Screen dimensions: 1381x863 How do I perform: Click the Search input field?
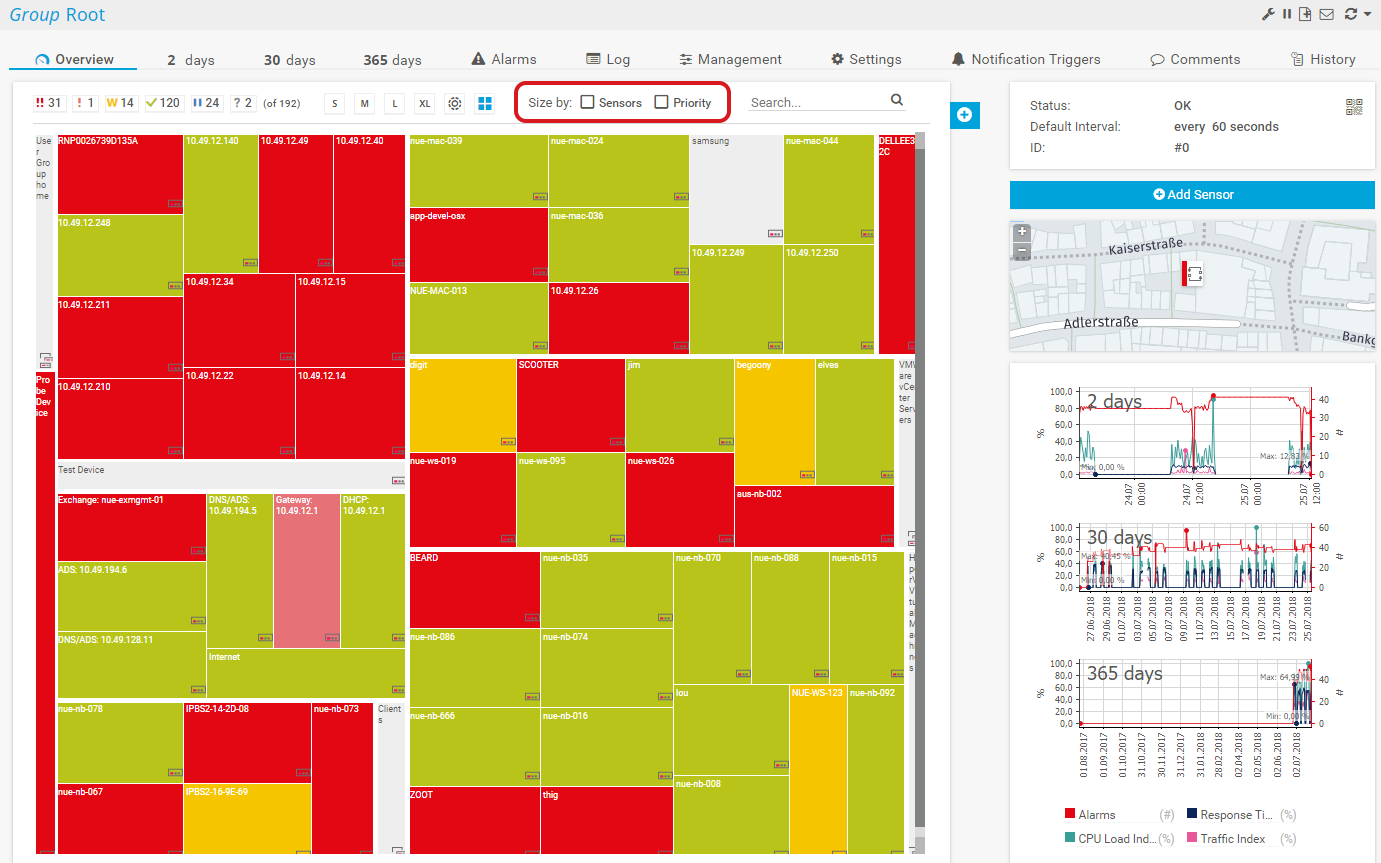tap(815, 102)
